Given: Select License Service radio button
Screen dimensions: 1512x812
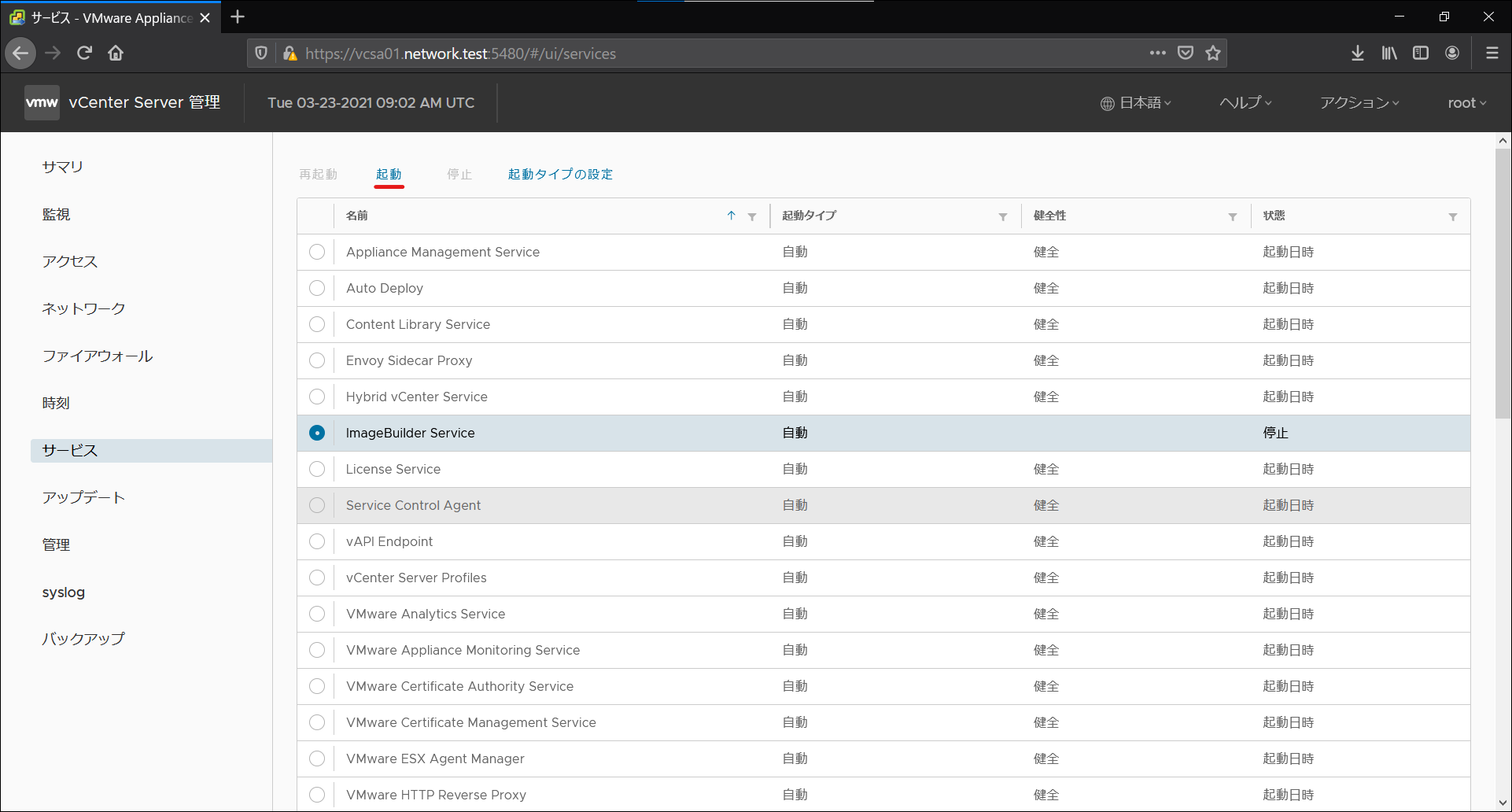Looking at the screenshot, I should (317, 469).
